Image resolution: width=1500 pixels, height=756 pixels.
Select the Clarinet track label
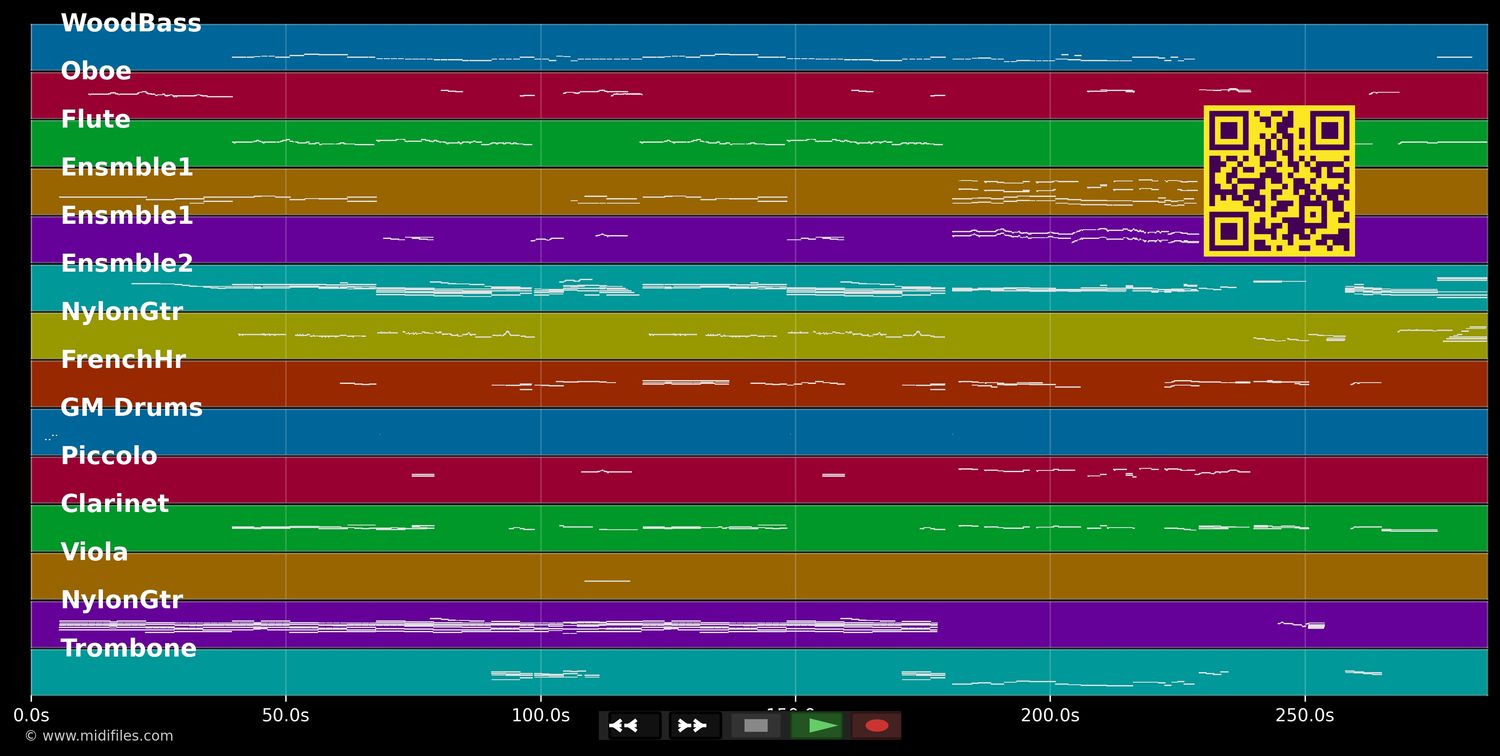(115, 504)
